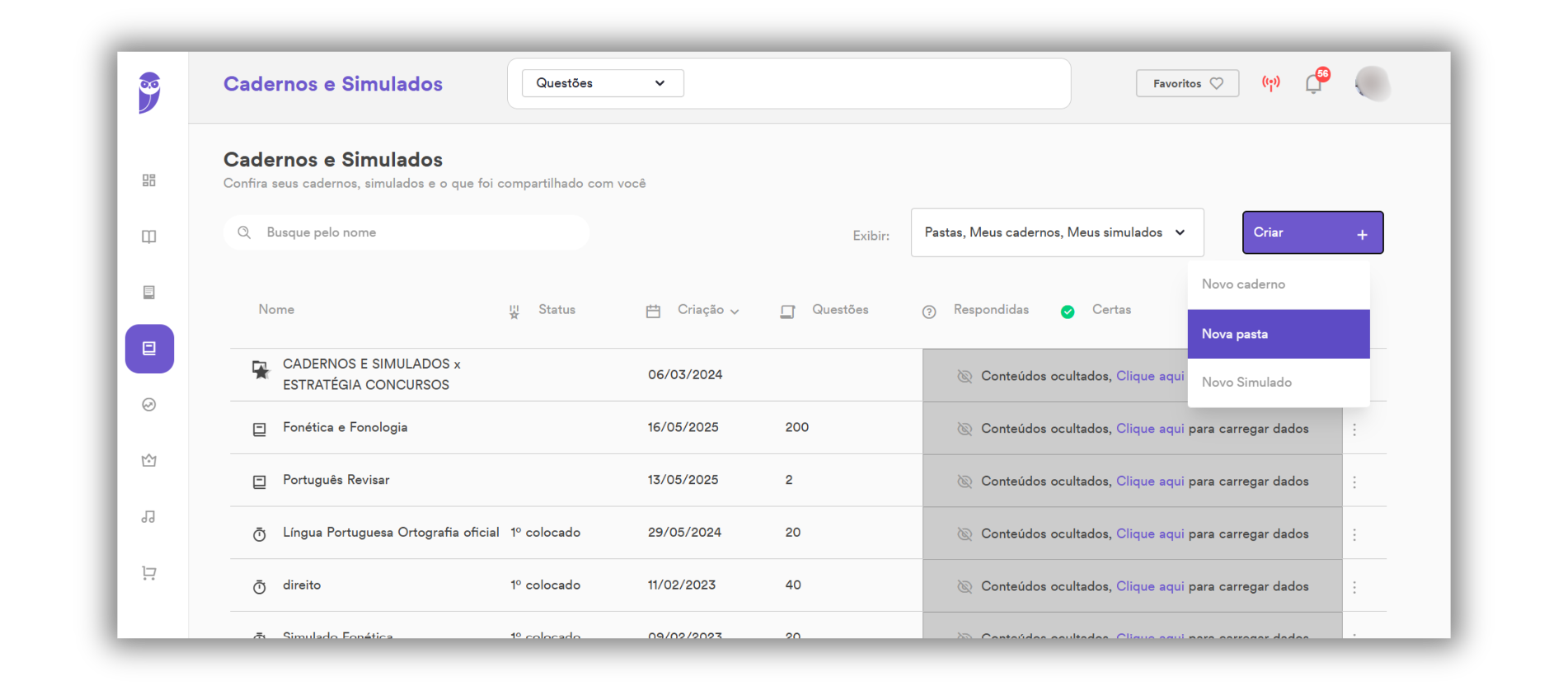Click the Criar button

(x=1312, y=232)
